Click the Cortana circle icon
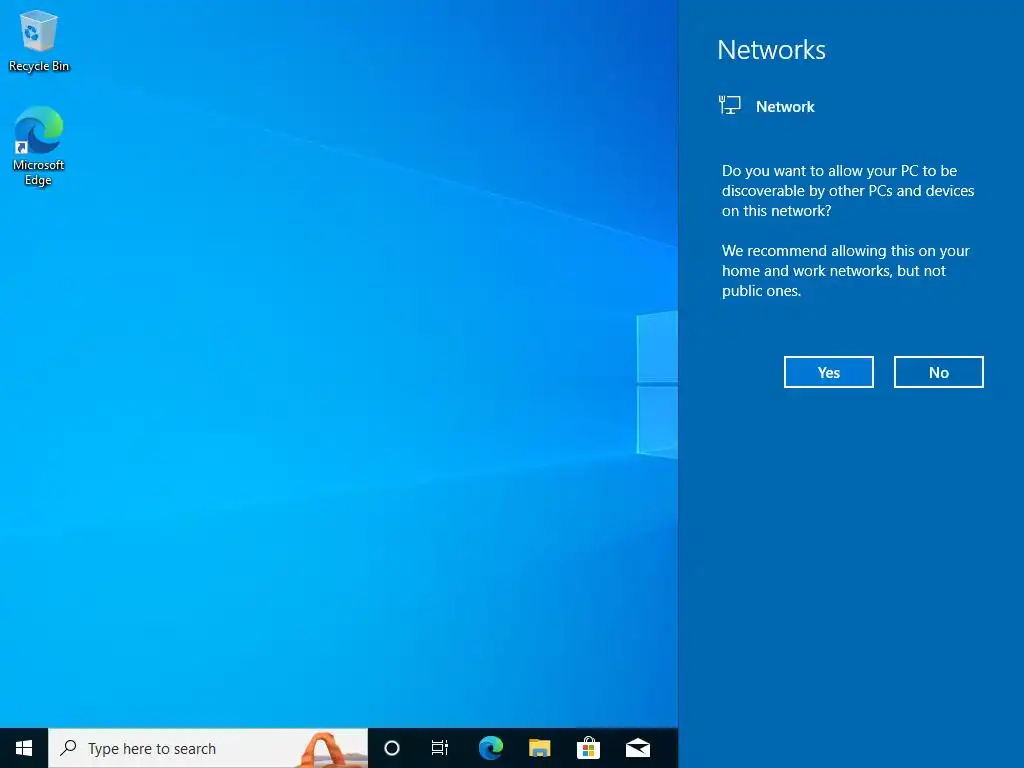Viewport: 1024px width, 768px height. 392,748
